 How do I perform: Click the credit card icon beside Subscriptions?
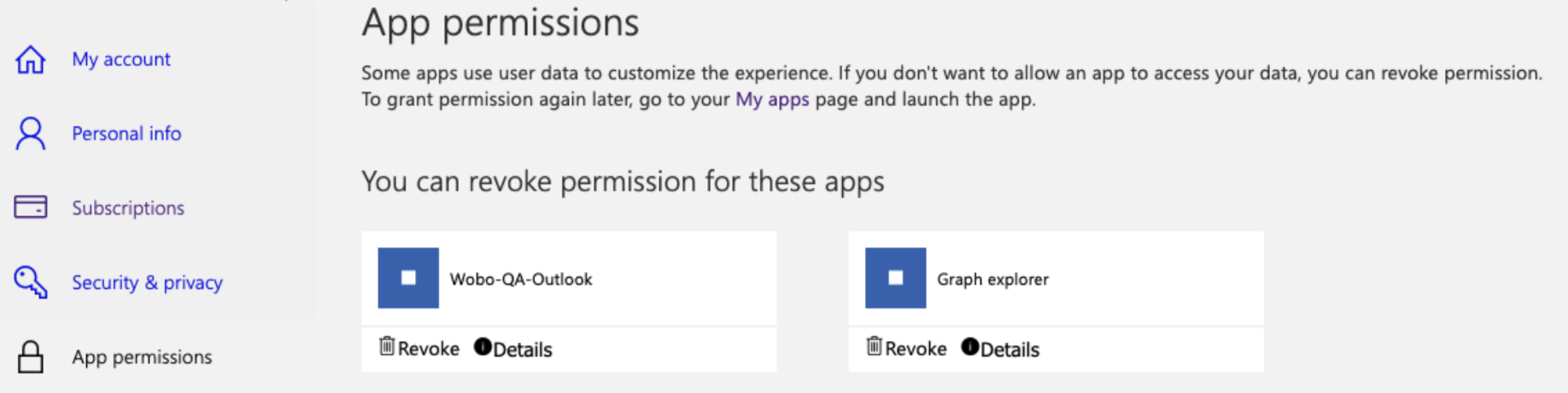[31, 207]
